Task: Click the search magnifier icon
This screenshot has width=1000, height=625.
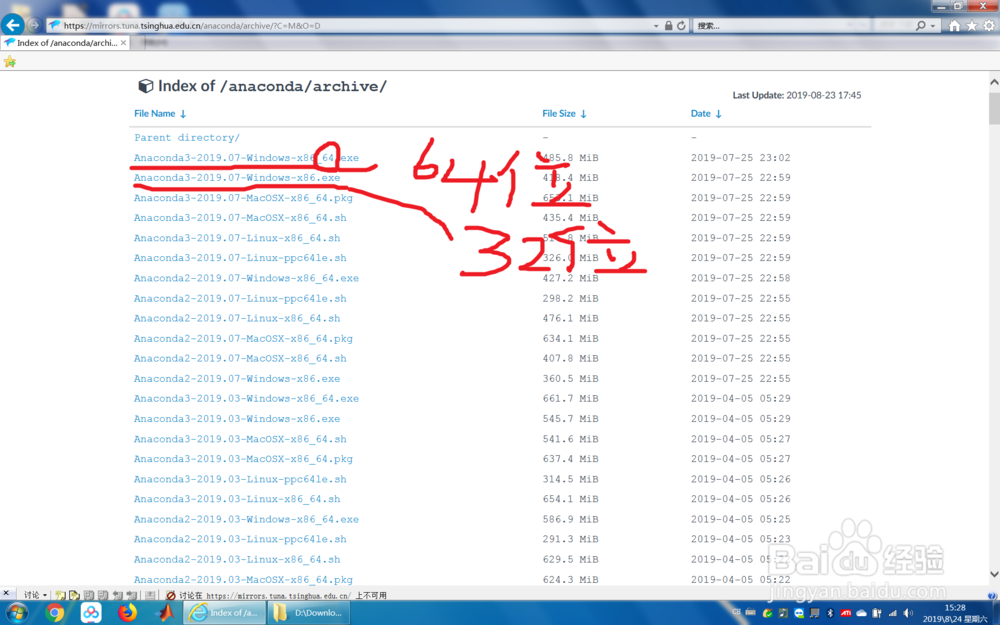Action: [920, 26]
